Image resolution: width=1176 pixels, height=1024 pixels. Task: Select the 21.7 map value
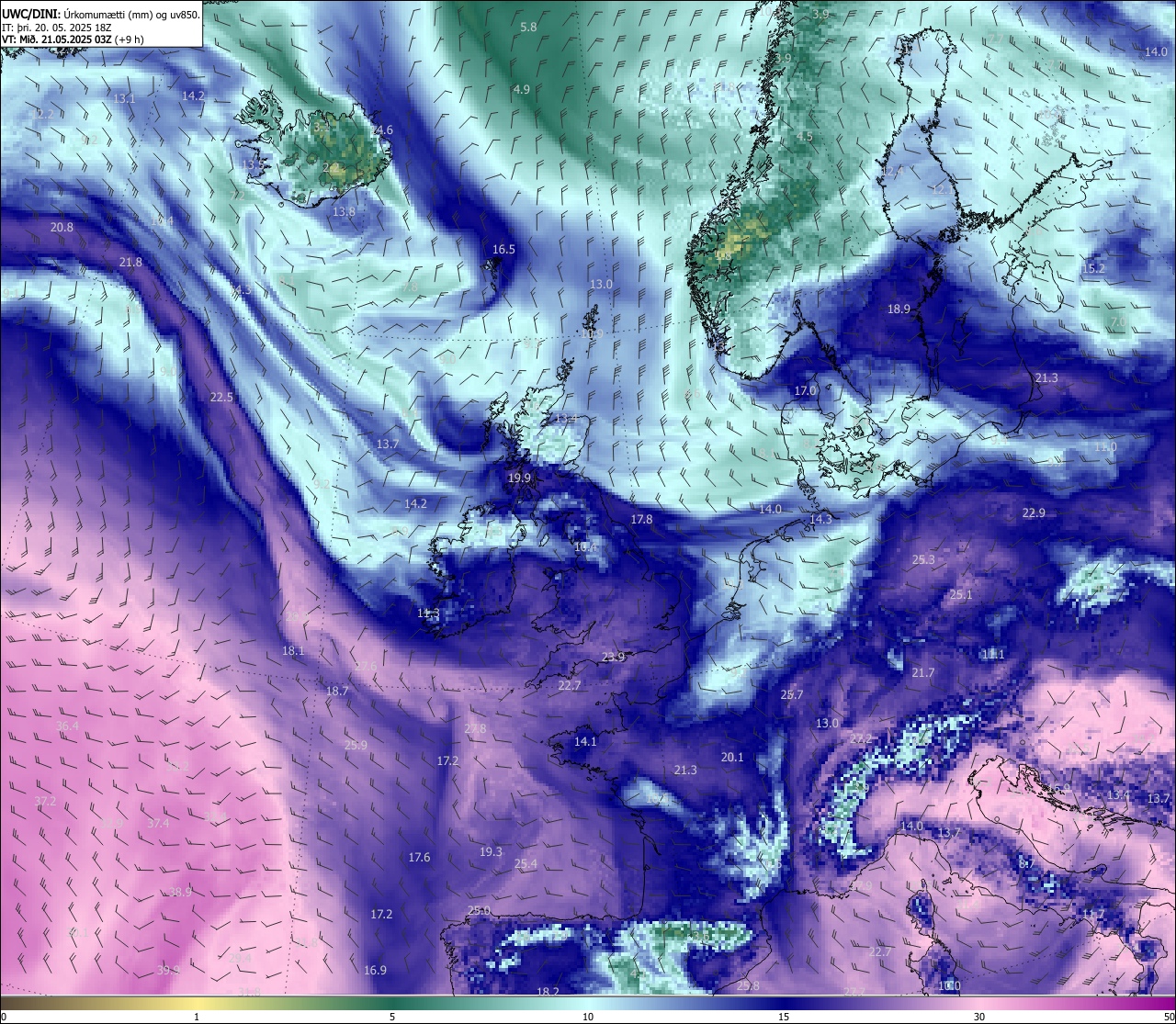click(923, 672)
